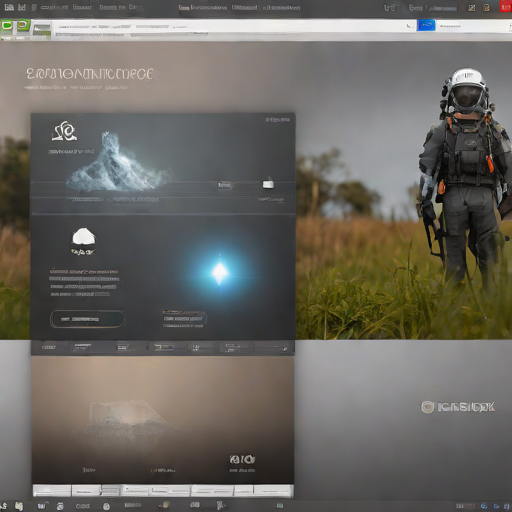
Task: Click the glowing blue diamond star icon
Action: point(220,273)
